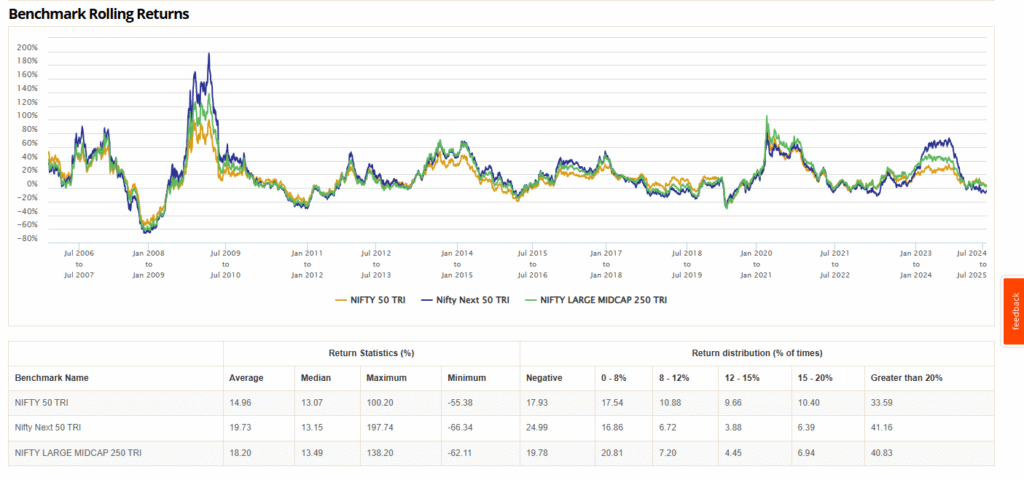Click negative percentage 19.78
Screen dimensions: 1024x480
536,452
